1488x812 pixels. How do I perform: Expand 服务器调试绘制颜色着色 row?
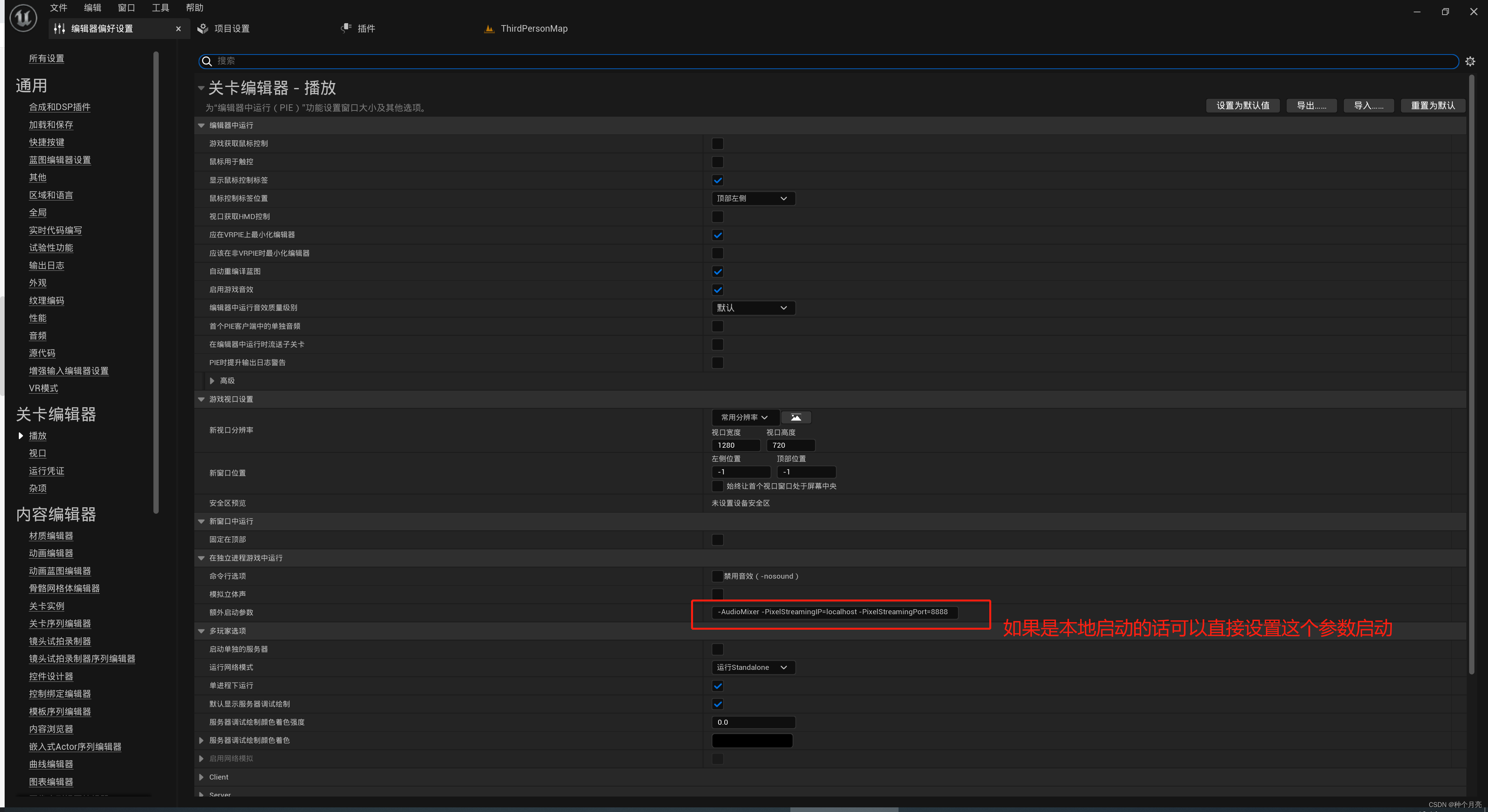(201, 741)
